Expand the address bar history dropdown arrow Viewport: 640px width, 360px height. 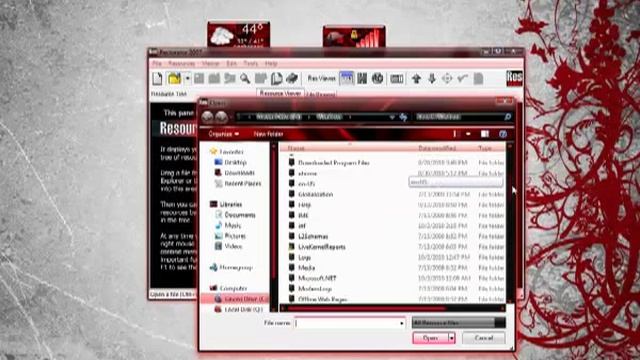(x=392, y=117)
